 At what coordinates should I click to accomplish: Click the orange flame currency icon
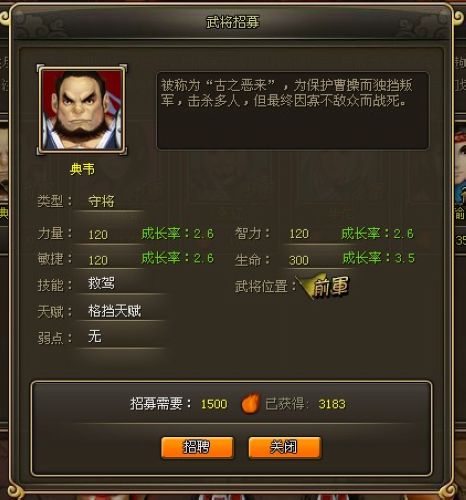[250, 403]
